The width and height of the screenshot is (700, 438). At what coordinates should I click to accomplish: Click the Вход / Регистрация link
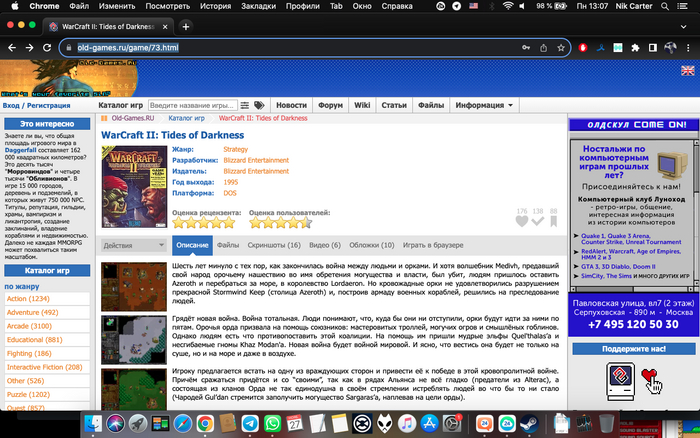[37, 106]
